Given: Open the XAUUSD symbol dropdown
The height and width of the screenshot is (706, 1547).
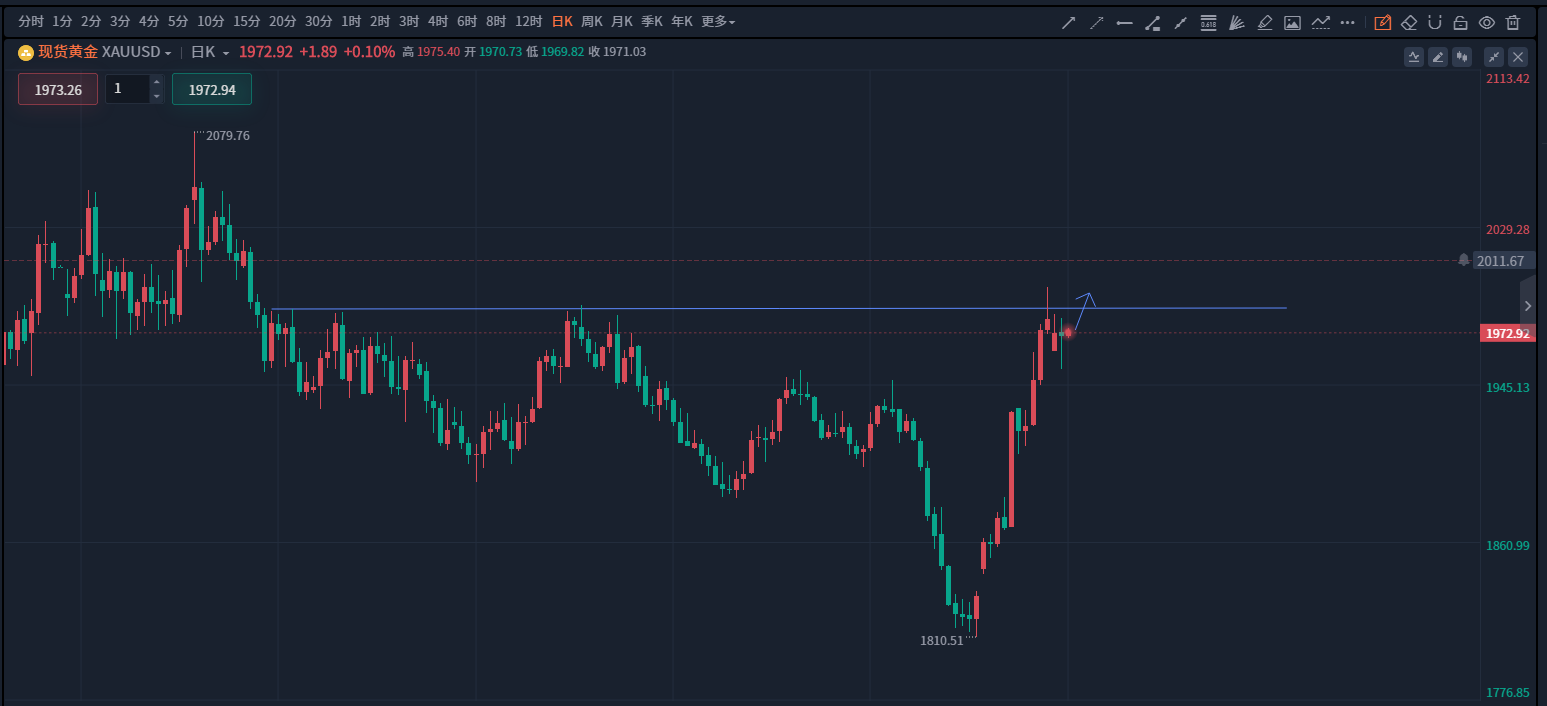Looking at the screenshot, I should click(x=136, y=52).
